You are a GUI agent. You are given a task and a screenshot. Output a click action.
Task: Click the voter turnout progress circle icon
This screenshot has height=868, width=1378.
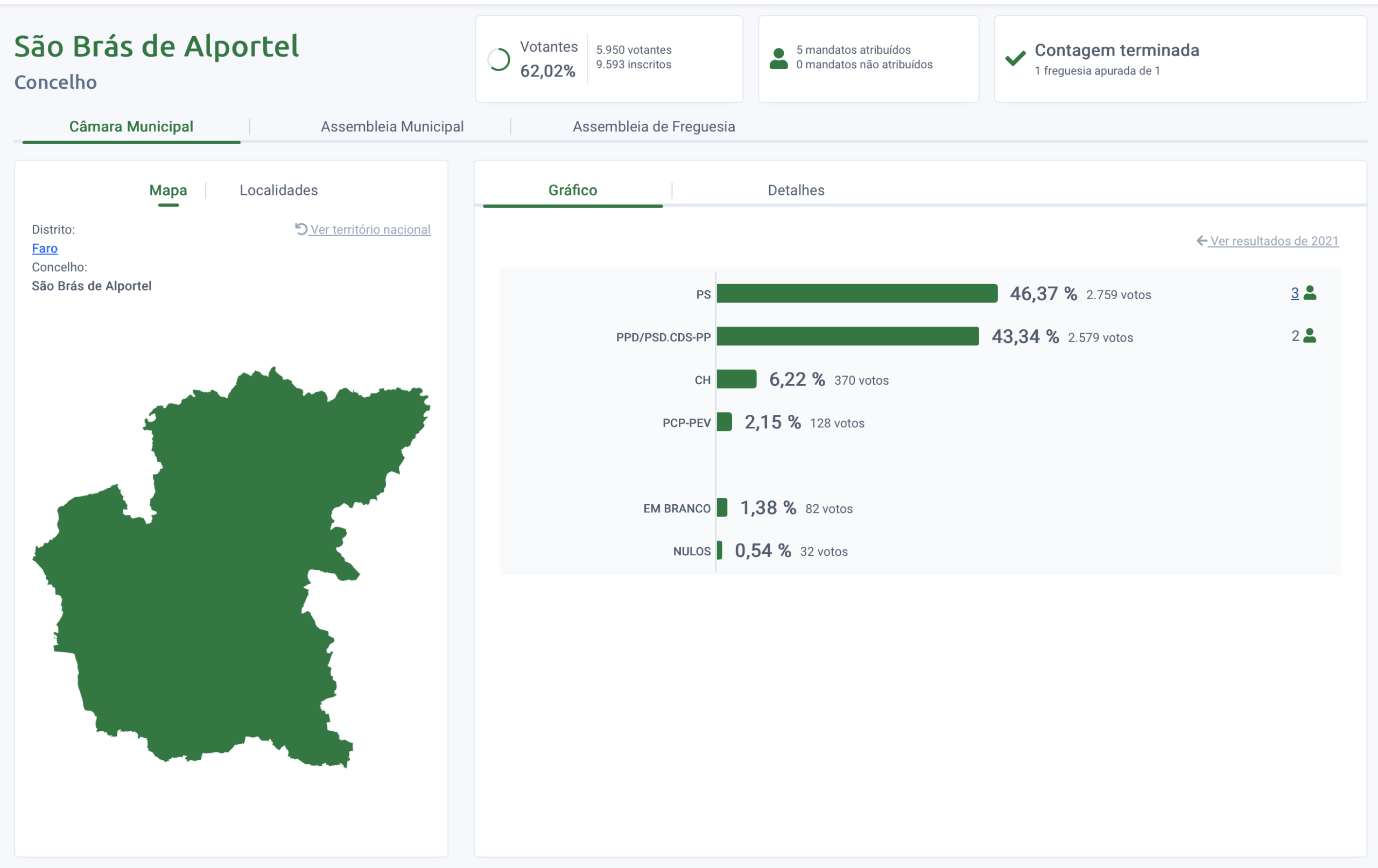[498, 60]
